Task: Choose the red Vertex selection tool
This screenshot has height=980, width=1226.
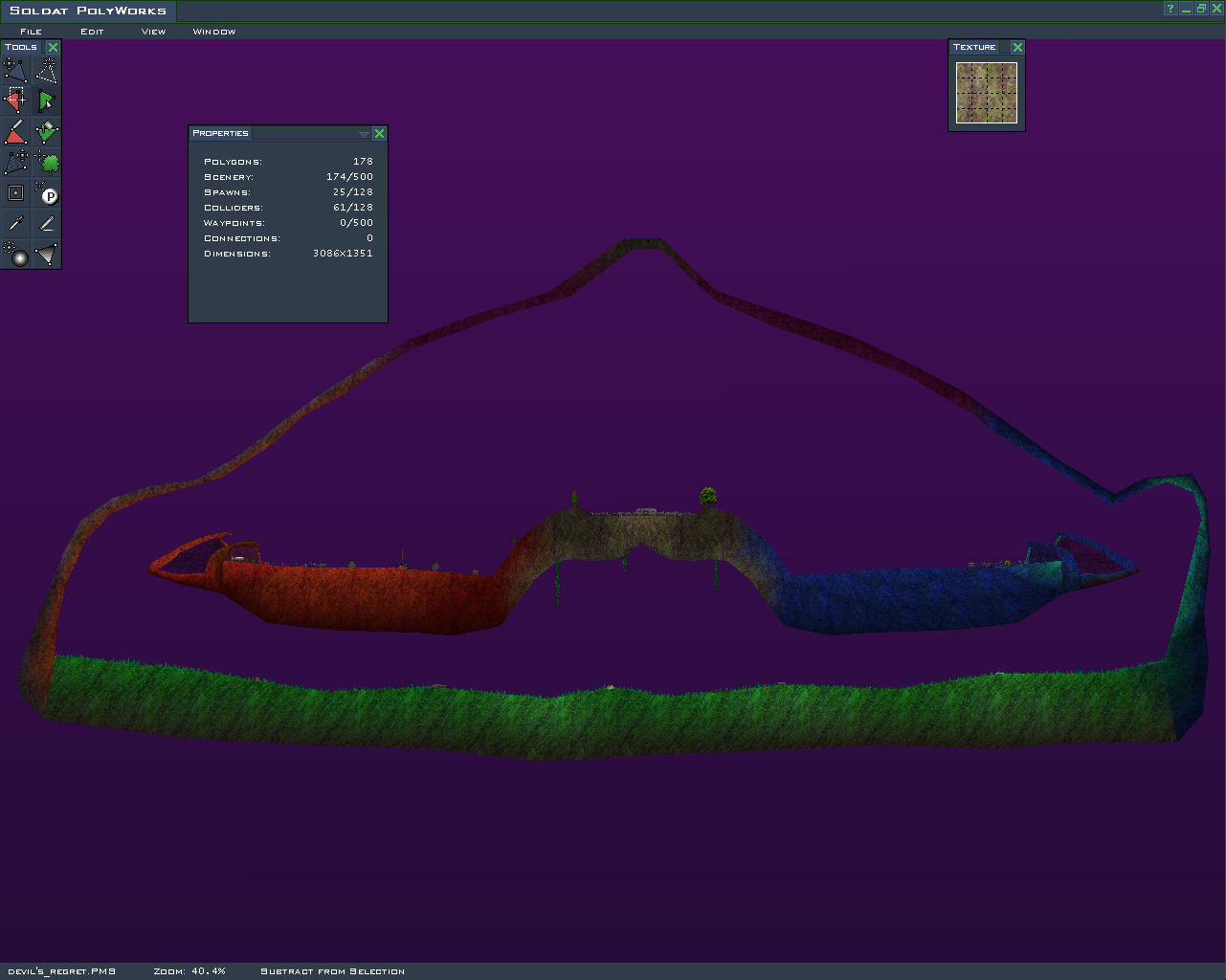Action: click(x=15, y=100)
